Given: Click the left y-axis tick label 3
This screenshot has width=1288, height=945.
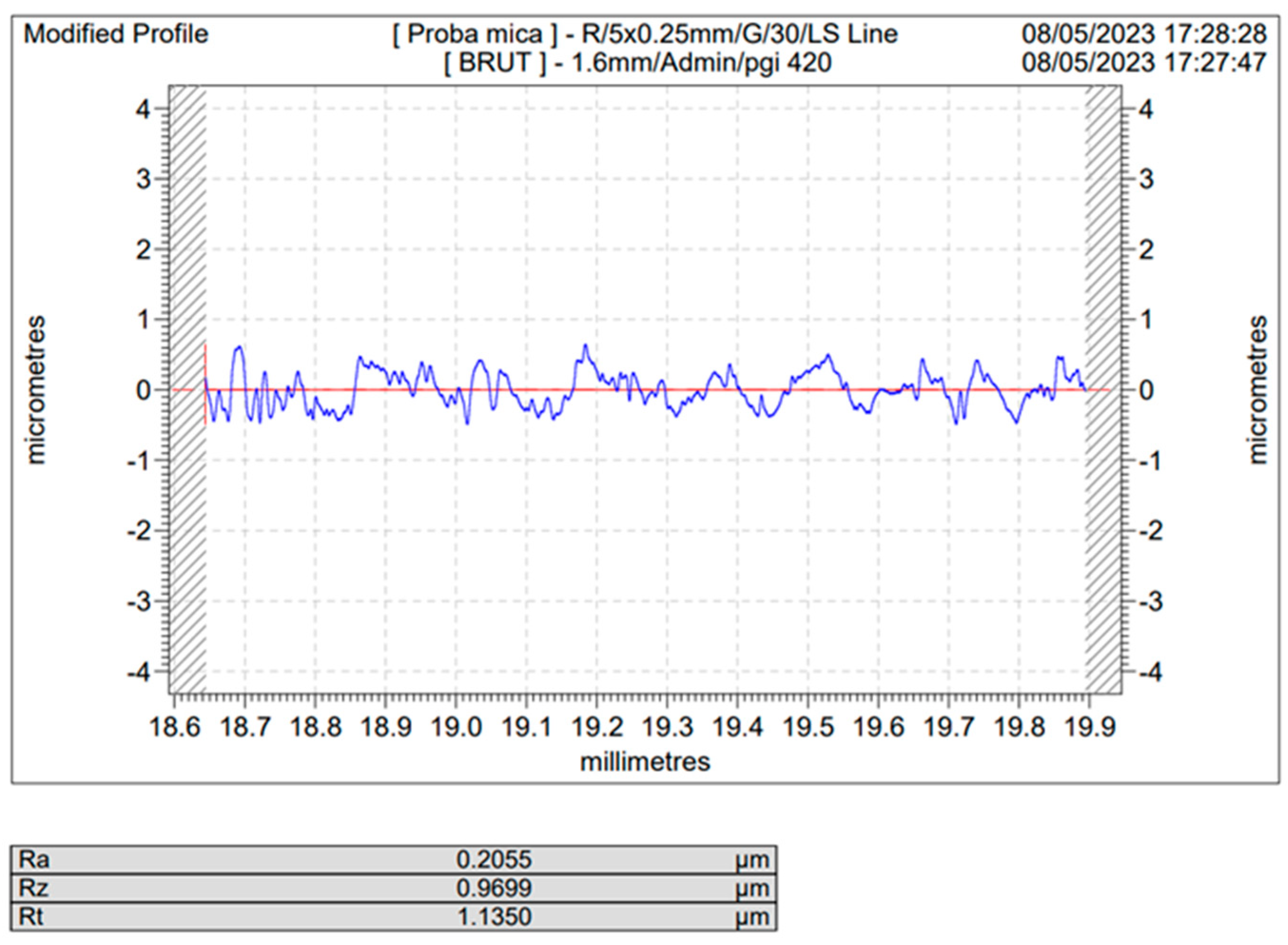Looking at the screenshot, I should pos(143,179).
